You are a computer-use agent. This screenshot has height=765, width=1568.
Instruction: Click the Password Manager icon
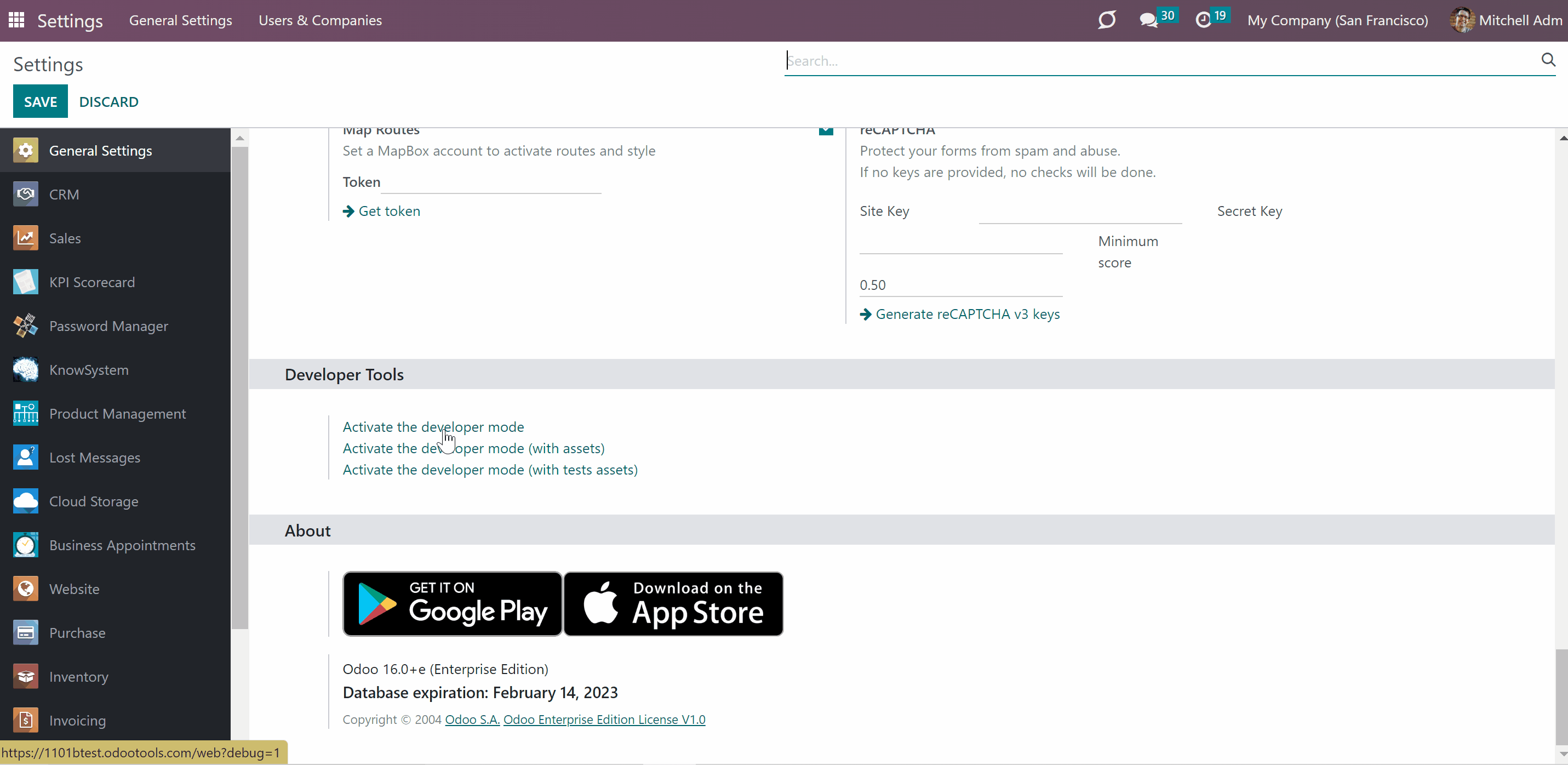point(26,326)
